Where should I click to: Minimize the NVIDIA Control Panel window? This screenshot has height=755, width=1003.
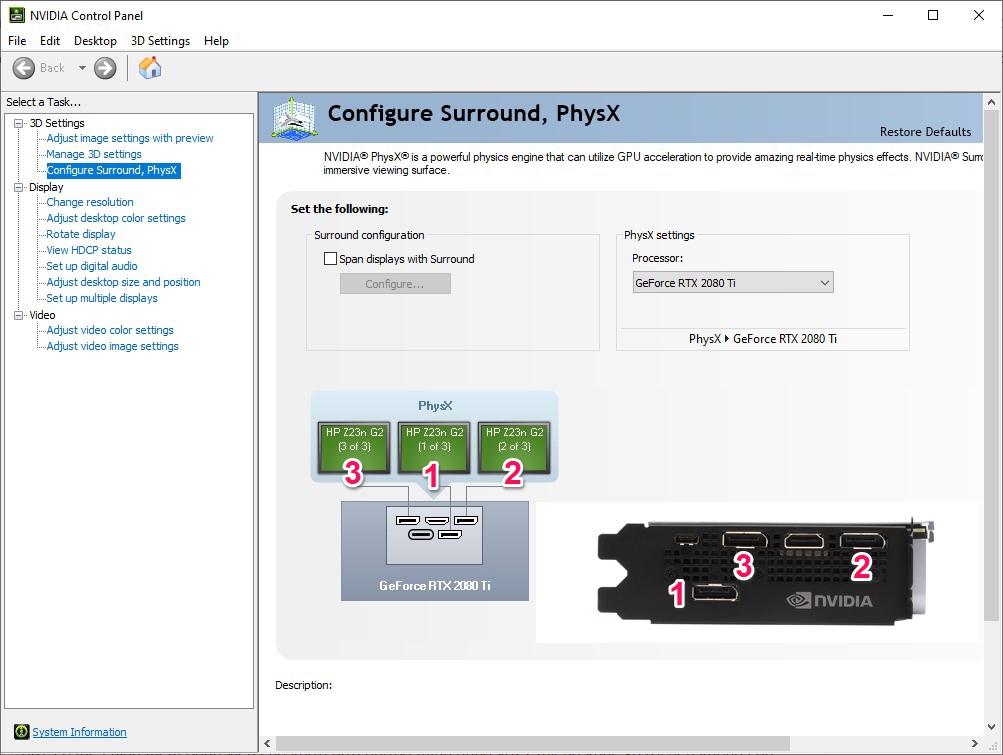888,15
